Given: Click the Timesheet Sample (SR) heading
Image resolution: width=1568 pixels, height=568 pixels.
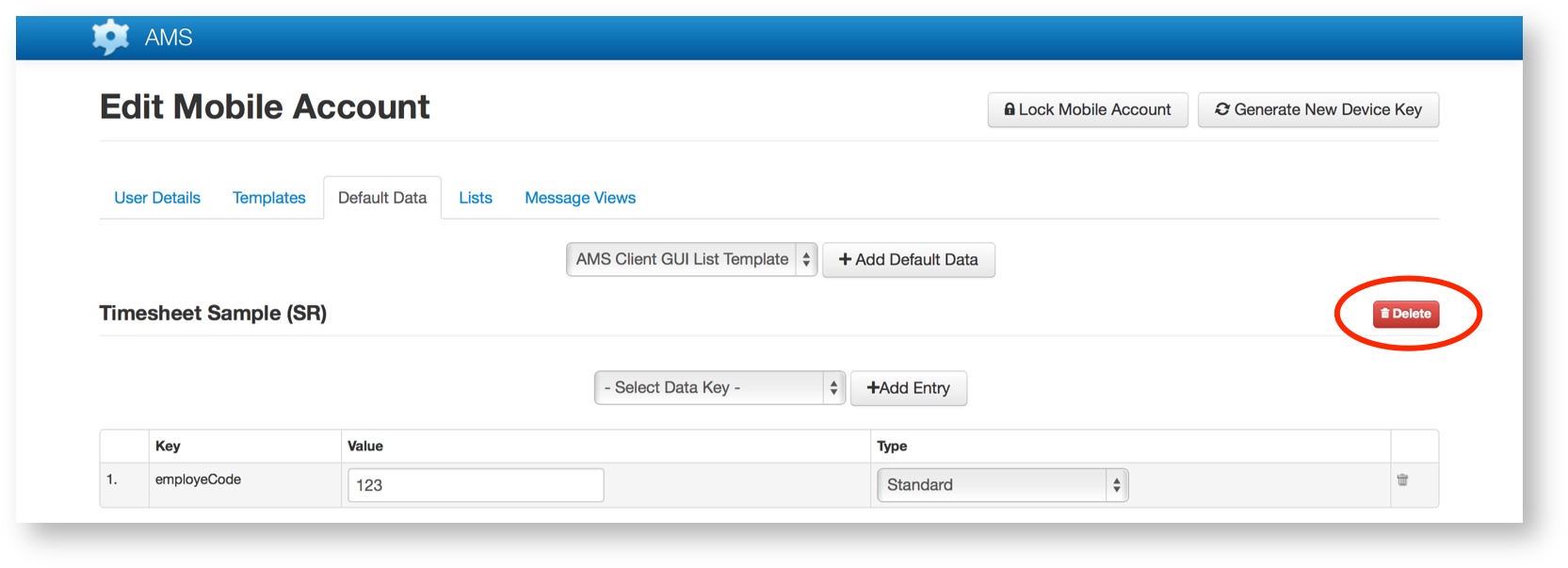Looking at the screenshot, I should [x=213, y=314].
